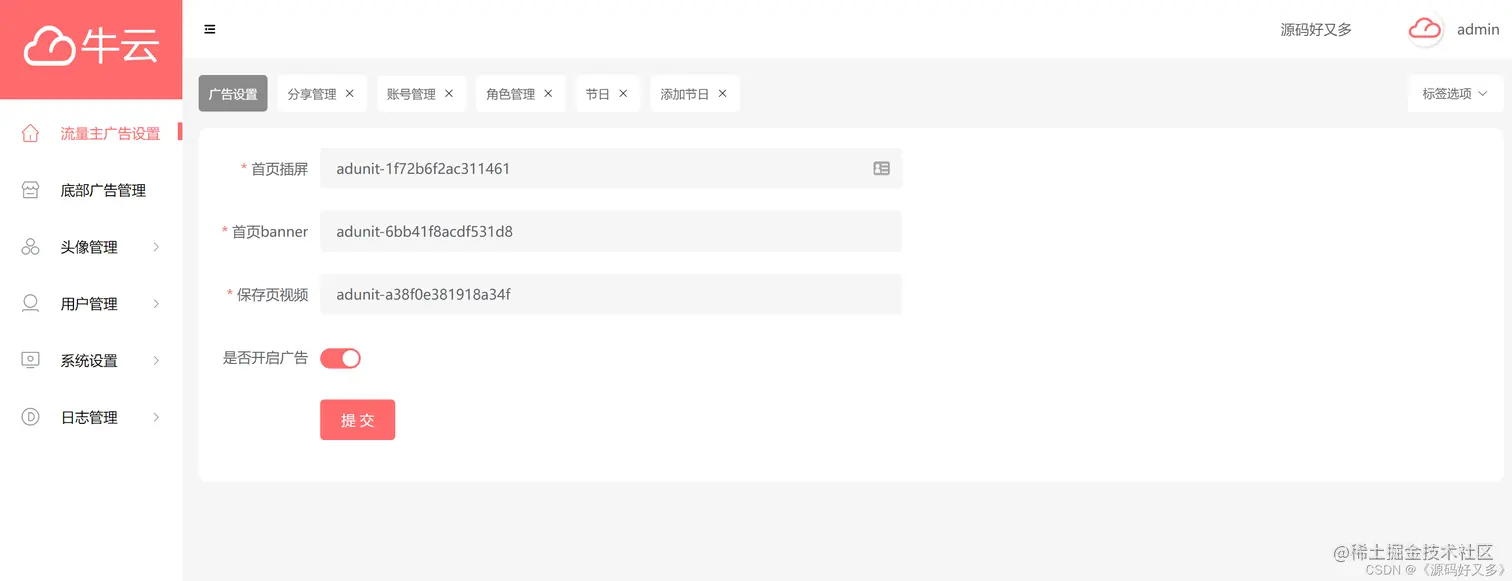The image size is (1512, 581).
Task: Open 头像管理 menu item
Action: pos(91,247)
